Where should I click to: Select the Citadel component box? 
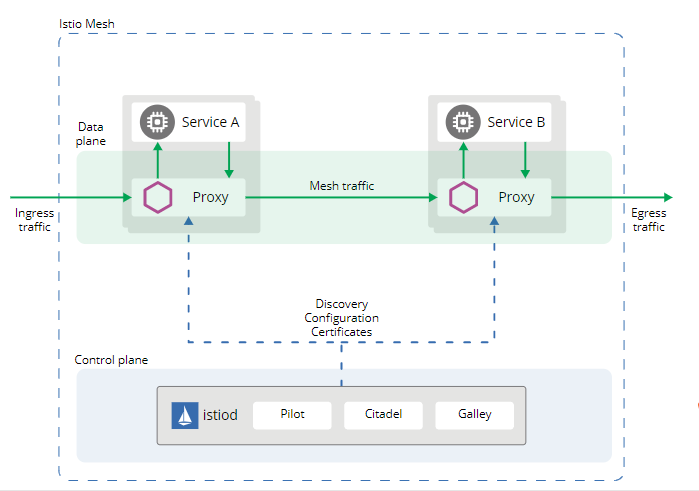(383, 415)
